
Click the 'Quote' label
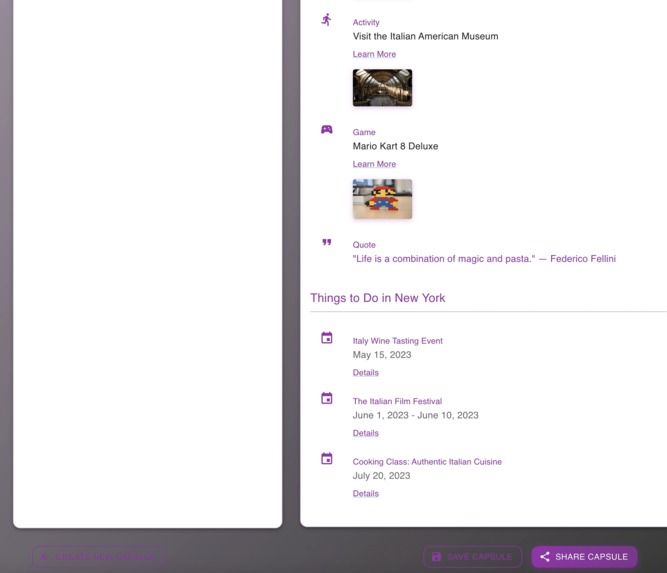(x=364, y=245)
